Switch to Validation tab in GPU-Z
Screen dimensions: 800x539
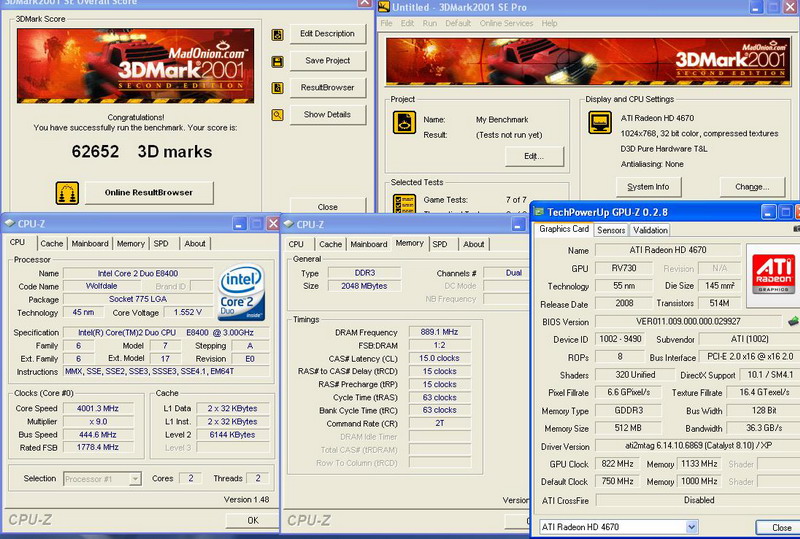pyautogui.click(x=651, y=230)
